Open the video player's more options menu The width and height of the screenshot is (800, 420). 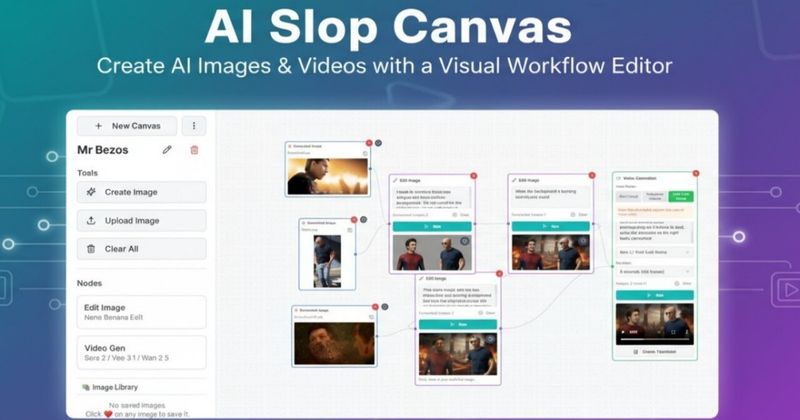(686, 332)
